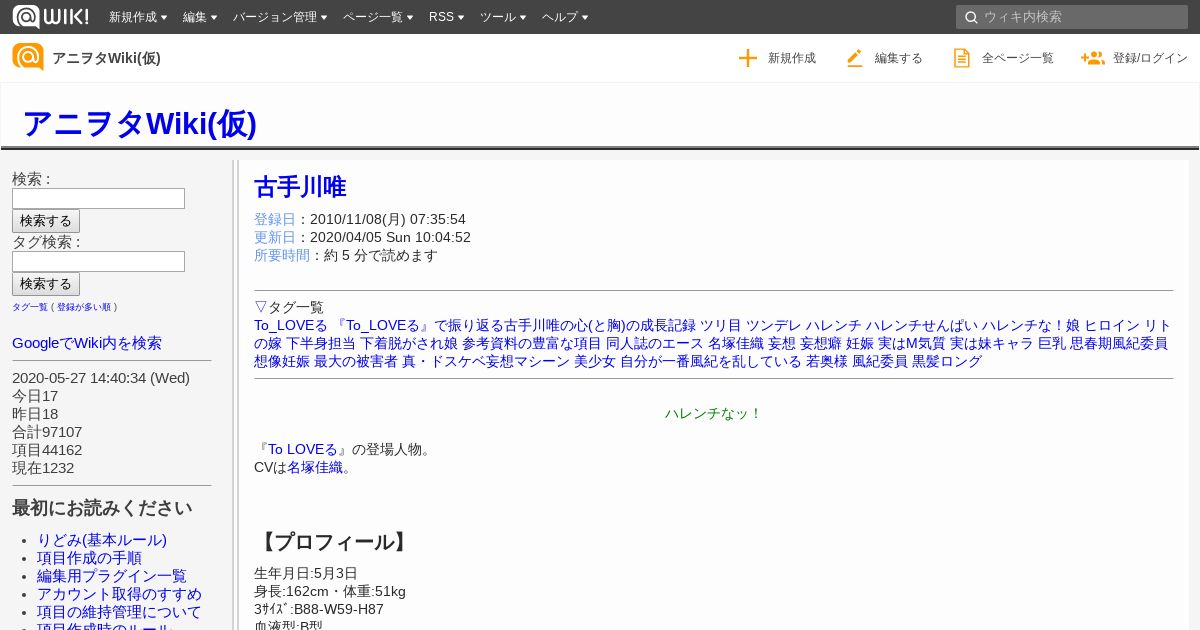The width and height of the screenshot is (1200, 630).
Task: Expand the ページ一覧 menu
Action: pyautogui.click(x=378, y=17)
